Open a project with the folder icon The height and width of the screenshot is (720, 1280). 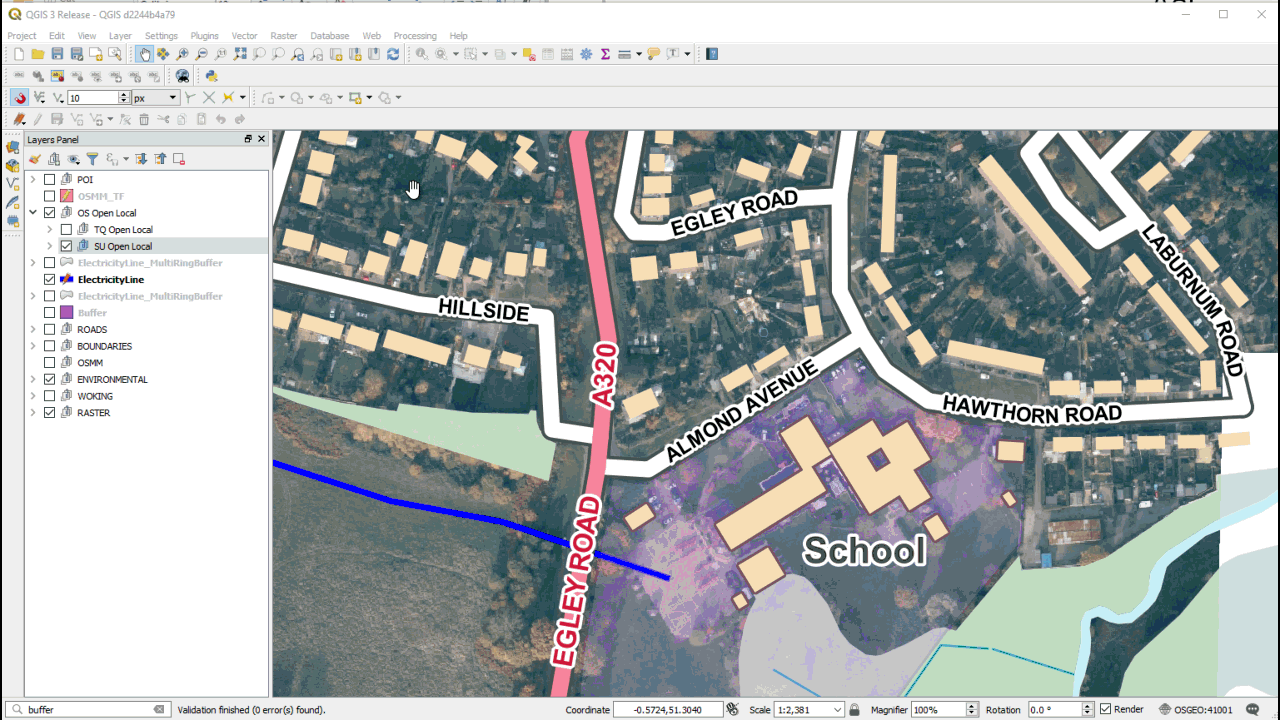37,54
